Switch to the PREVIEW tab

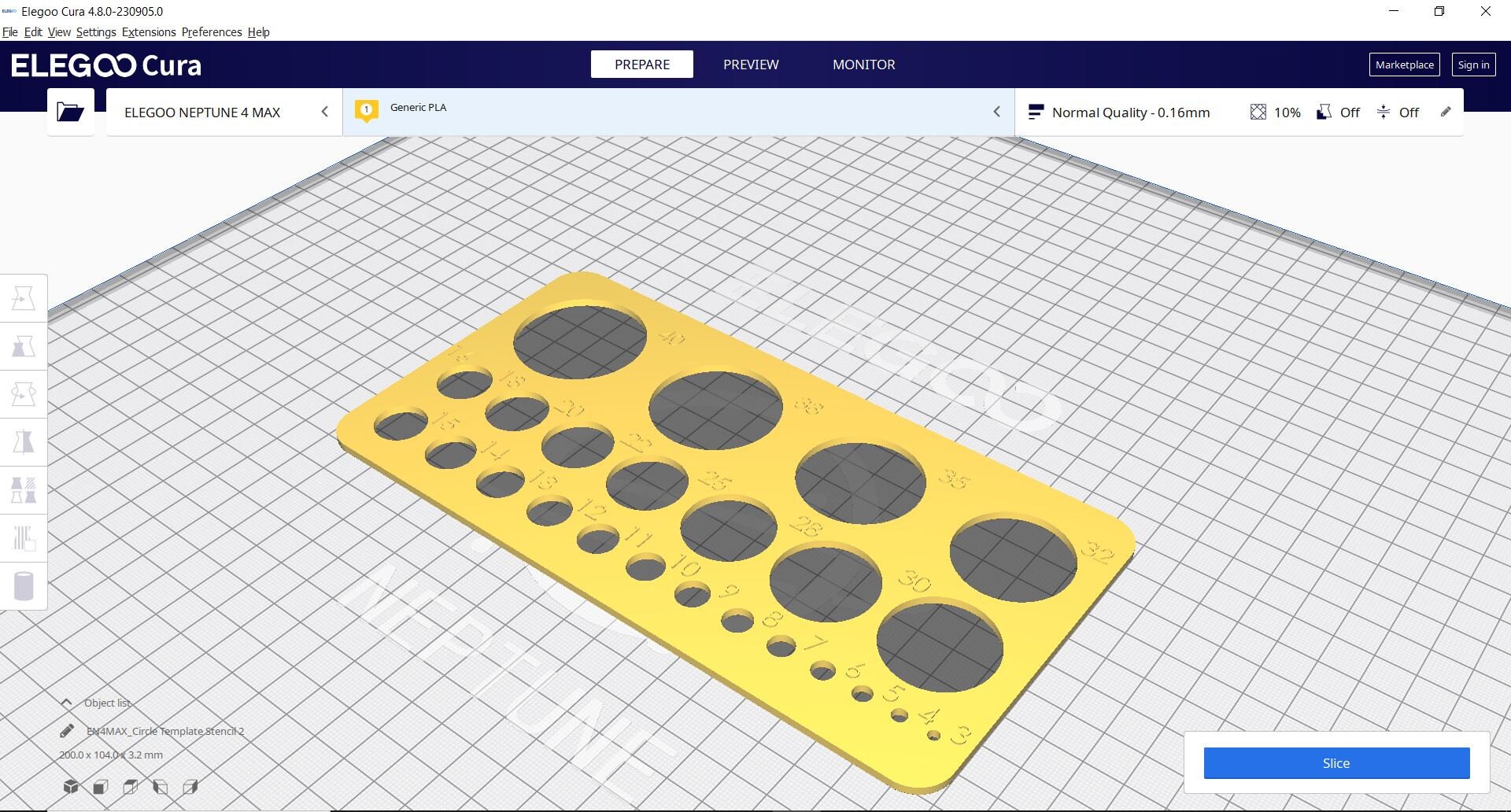click(750, 64)
